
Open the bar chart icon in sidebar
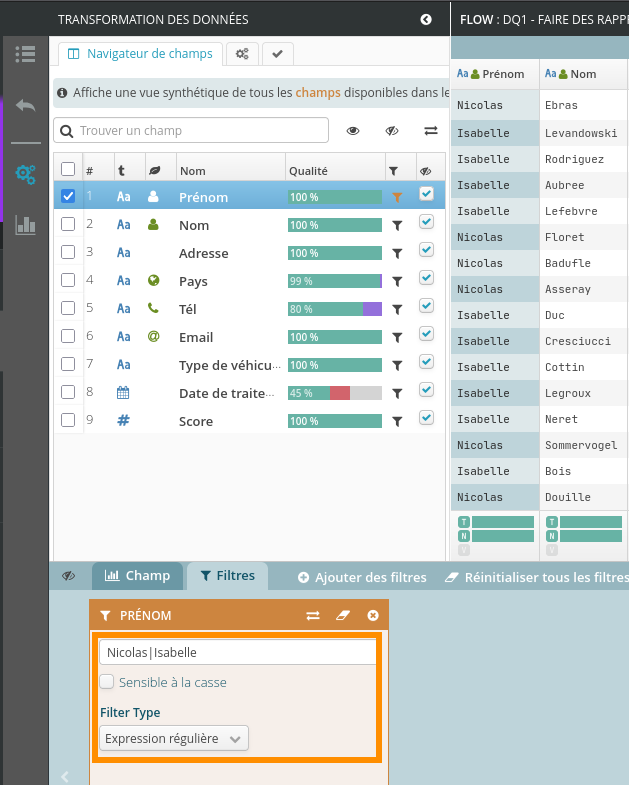[x=26, y=225]
